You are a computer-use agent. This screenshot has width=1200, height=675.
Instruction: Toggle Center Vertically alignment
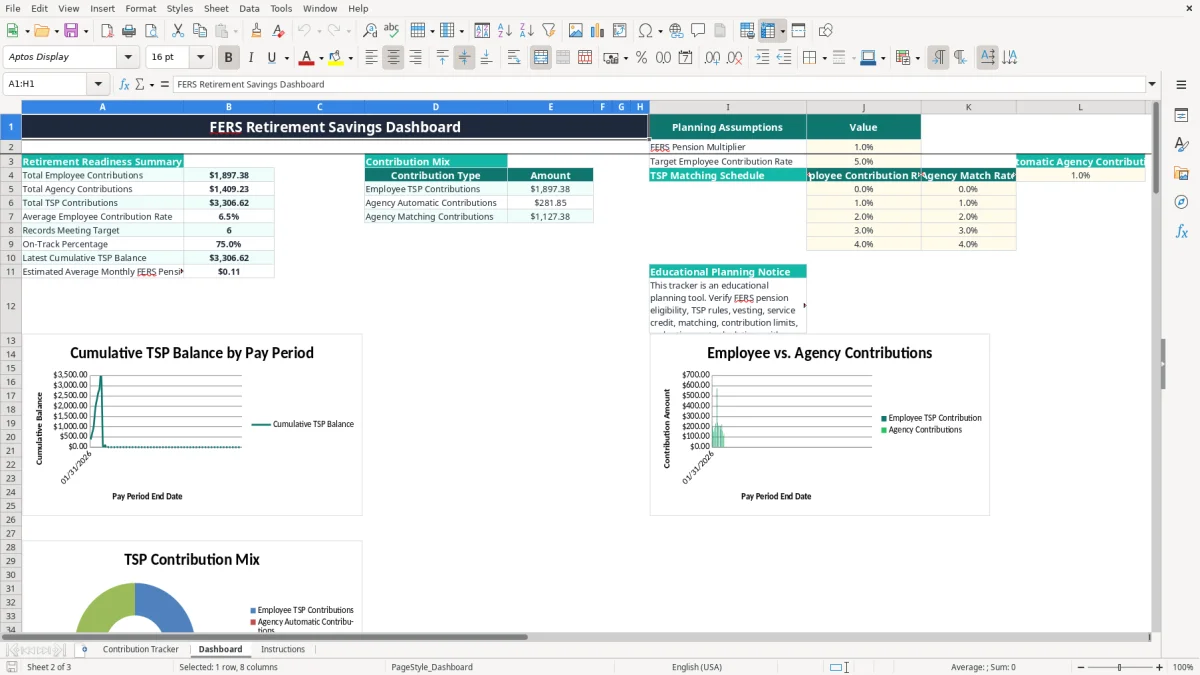click(464, 58)
